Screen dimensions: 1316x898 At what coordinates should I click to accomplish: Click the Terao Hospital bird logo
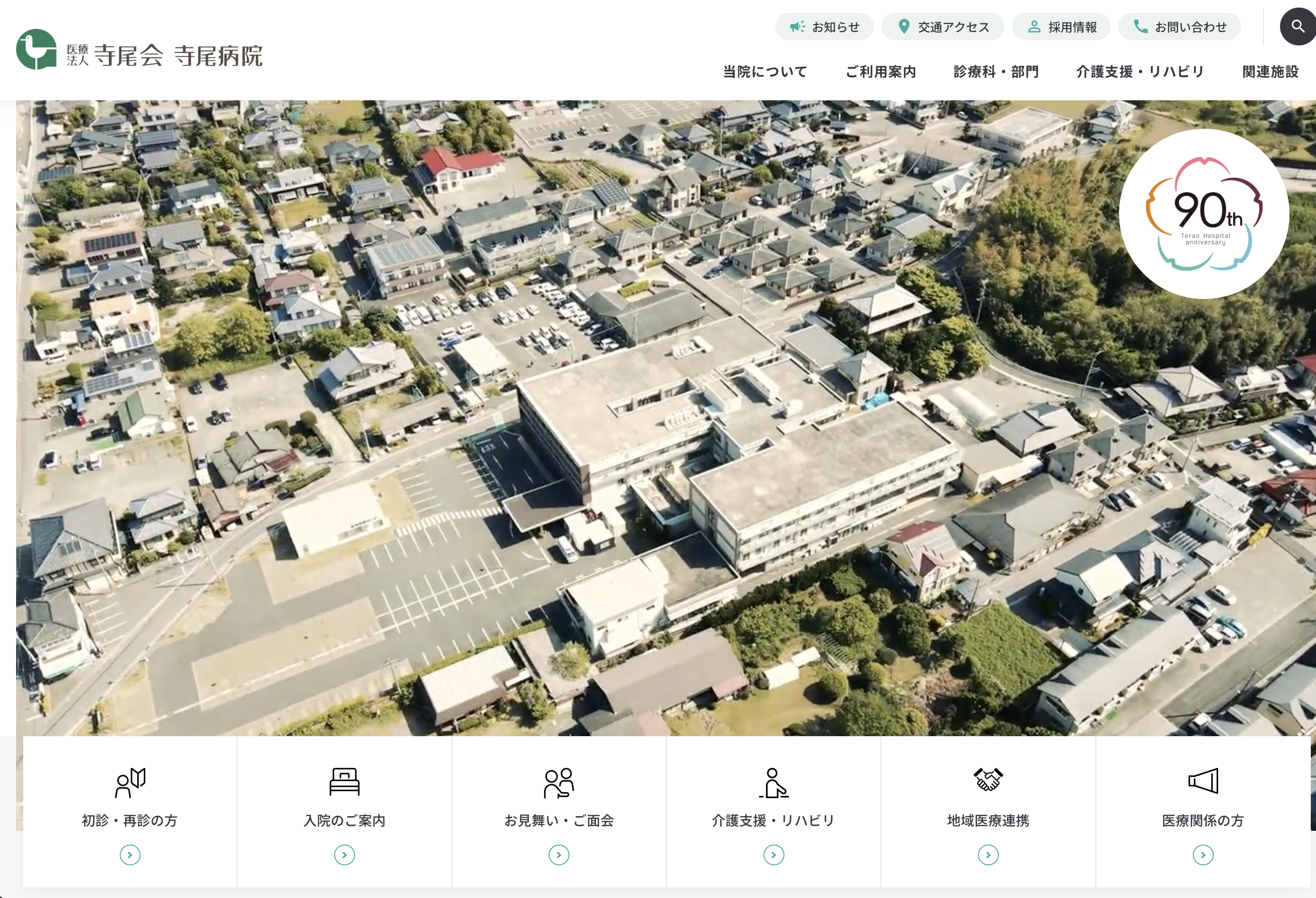point(36,50)
